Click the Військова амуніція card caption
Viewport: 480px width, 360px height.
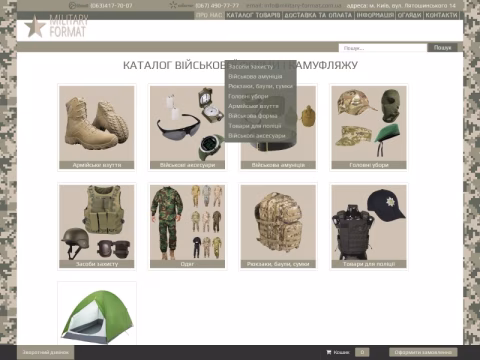tap(278, 165)
